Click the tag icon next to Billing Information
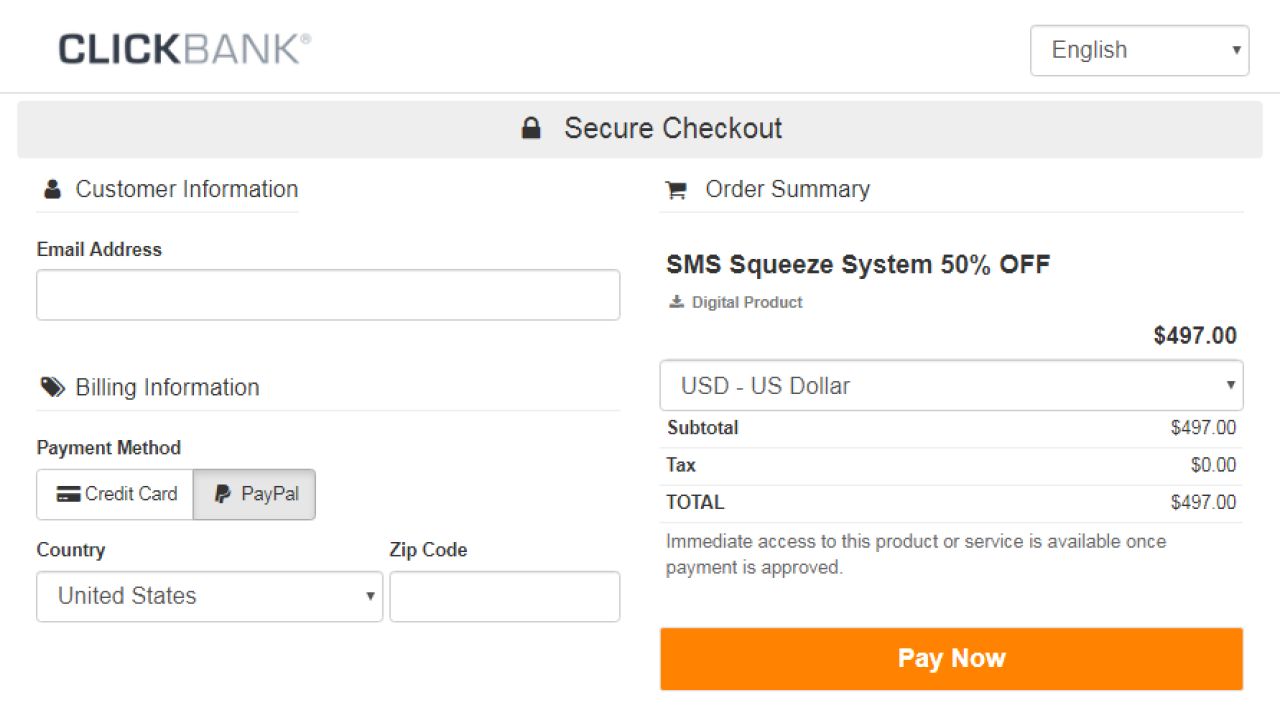1280x720 pixels. (51, 386)
